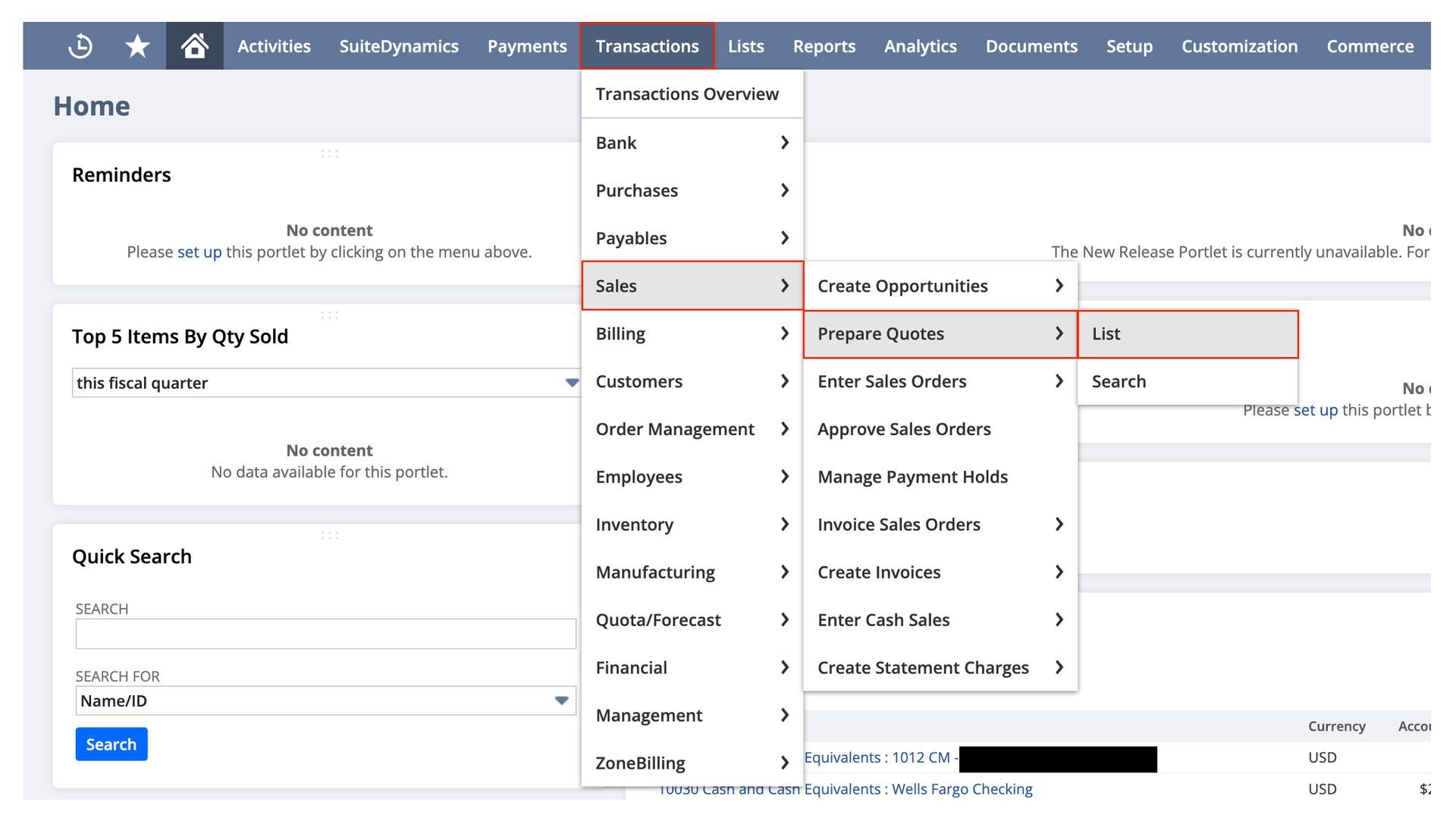Click 'set up' link in Reminders
The width and height of the screenshot is (1456, 824).
point(199,252)
